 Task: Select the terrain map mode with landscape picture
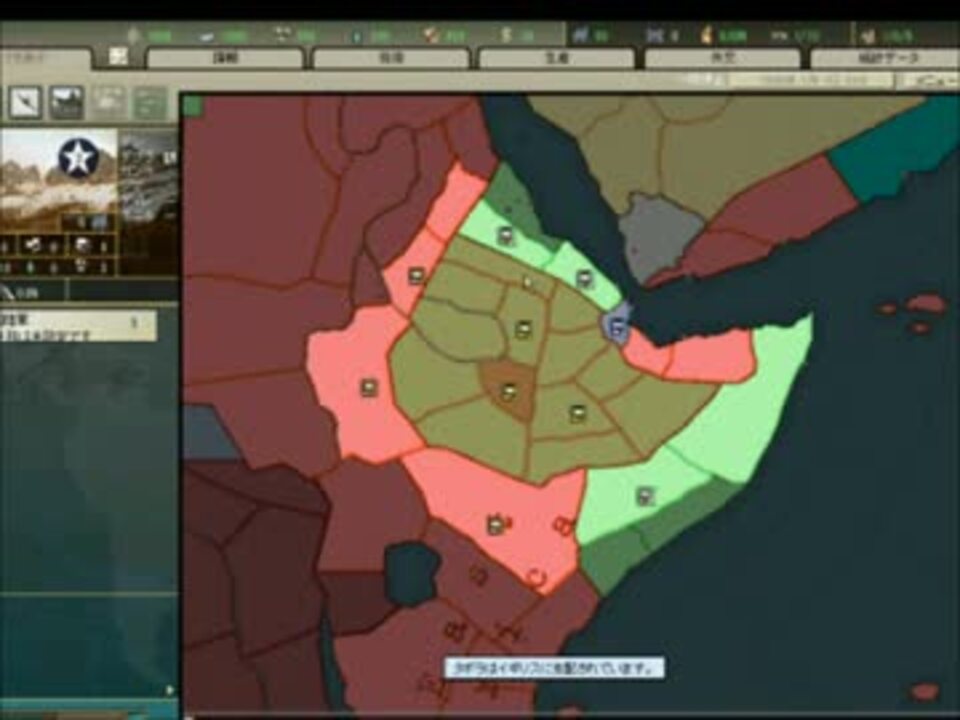pyautogui.click(x=67, y=102)
